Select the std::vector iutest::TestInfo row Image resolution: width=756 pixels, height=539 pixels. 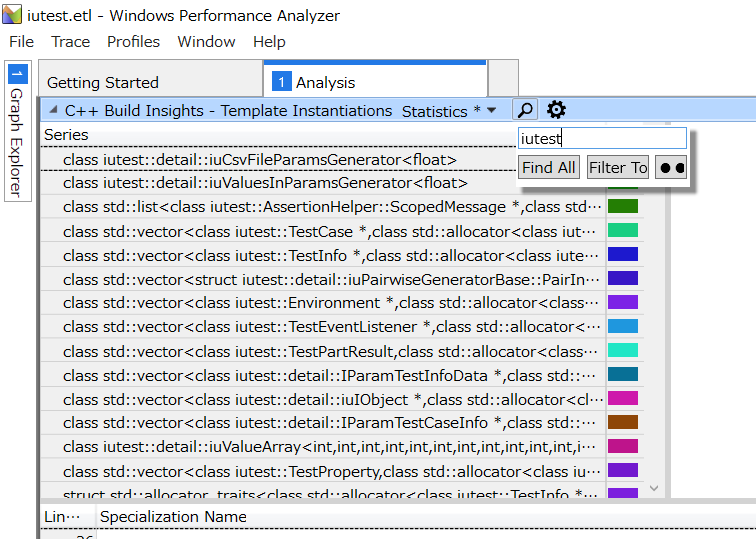[323, 255]
